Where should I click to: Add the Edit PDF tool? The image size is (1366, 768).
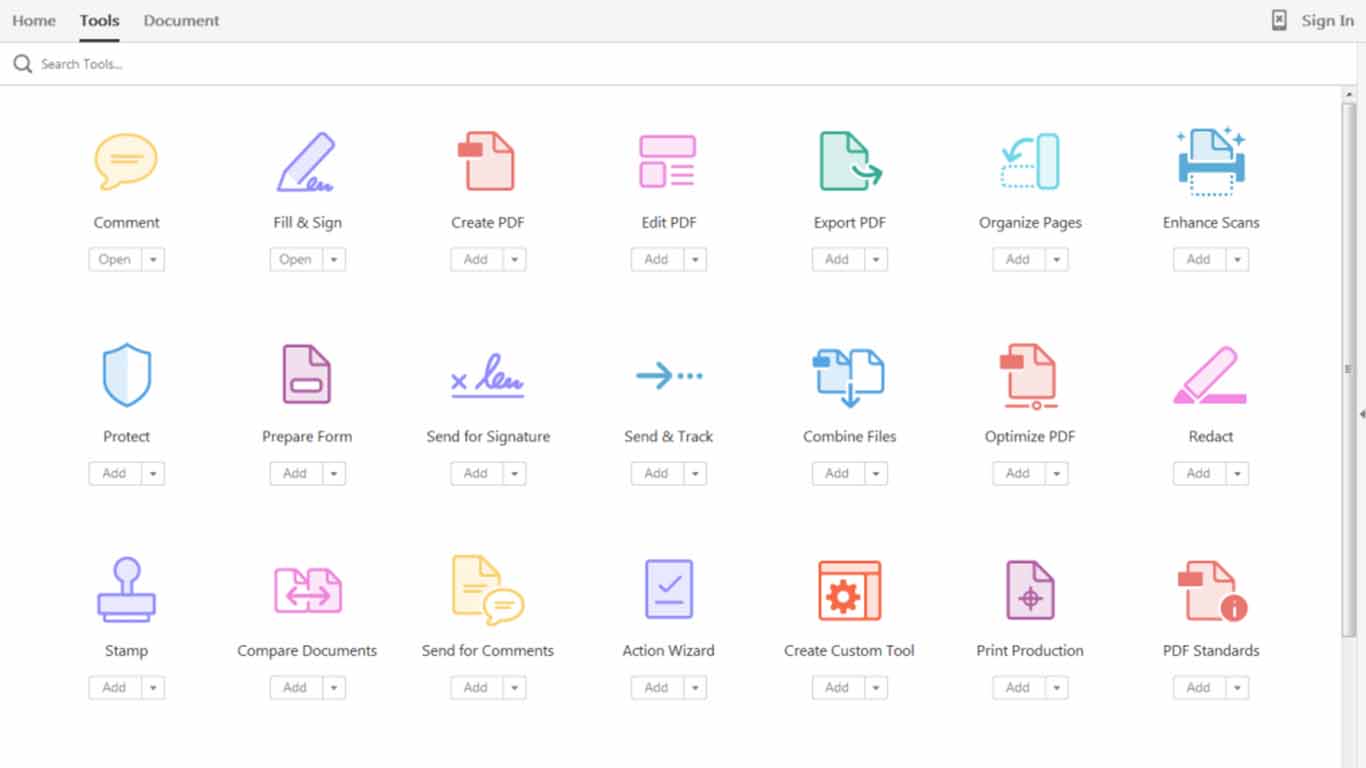click(x=658, y=260)
